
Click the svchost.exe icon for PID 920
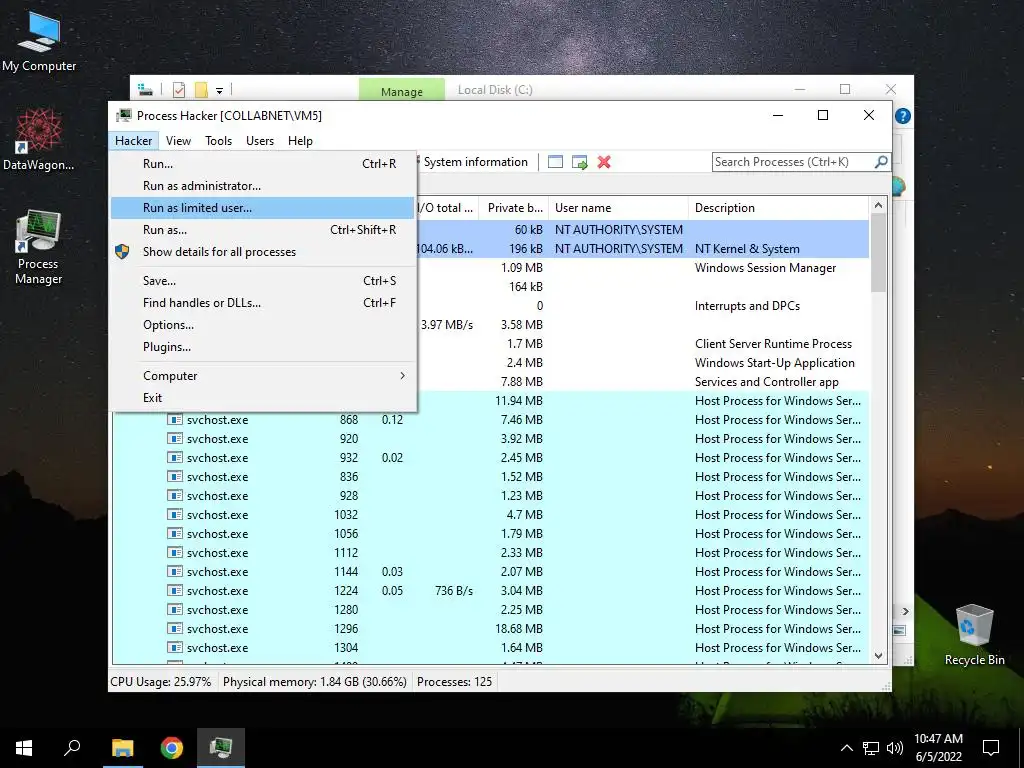(x=174, y=438)
